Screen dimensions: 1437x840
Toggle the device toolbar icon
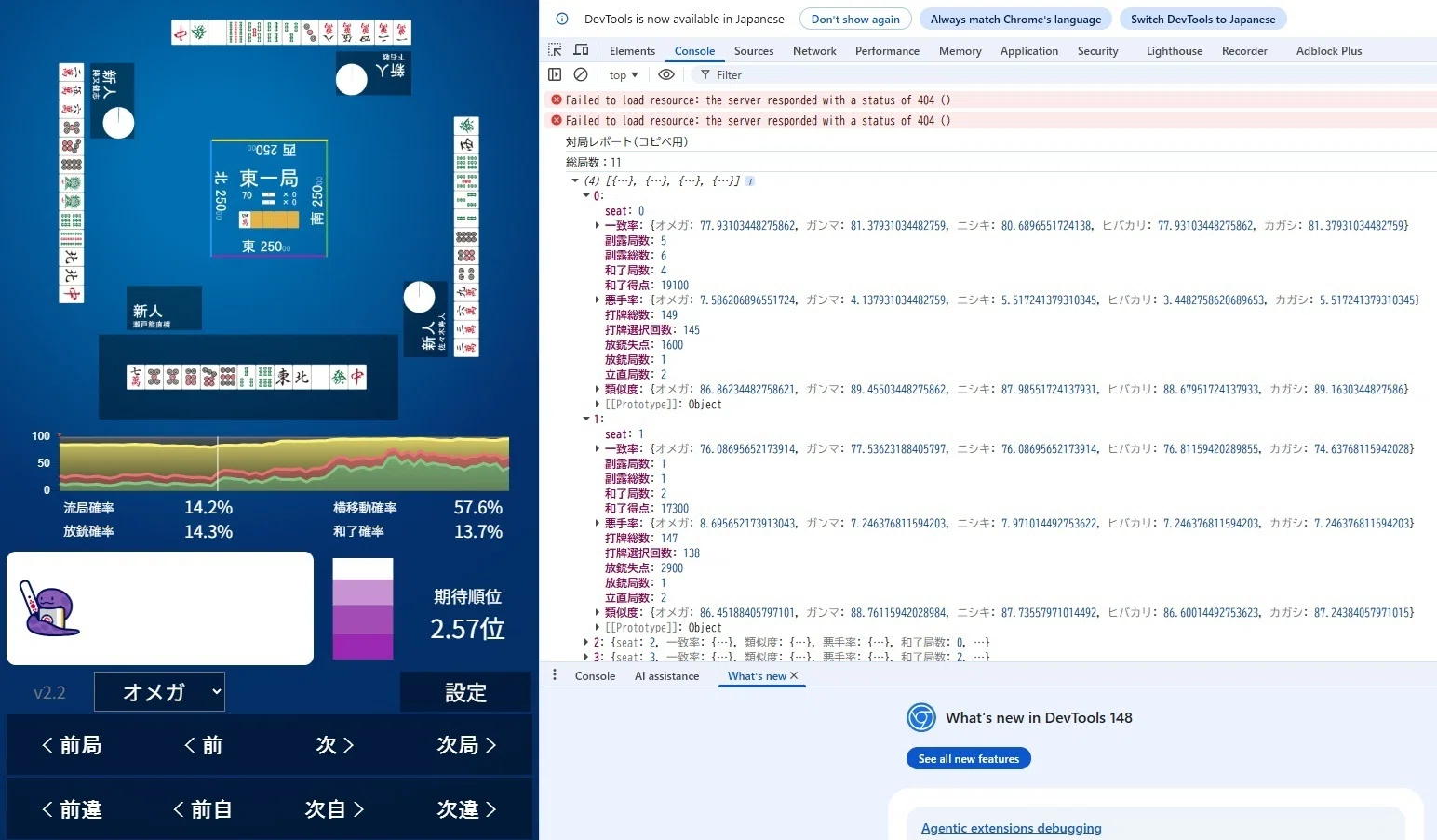(581, 50)
